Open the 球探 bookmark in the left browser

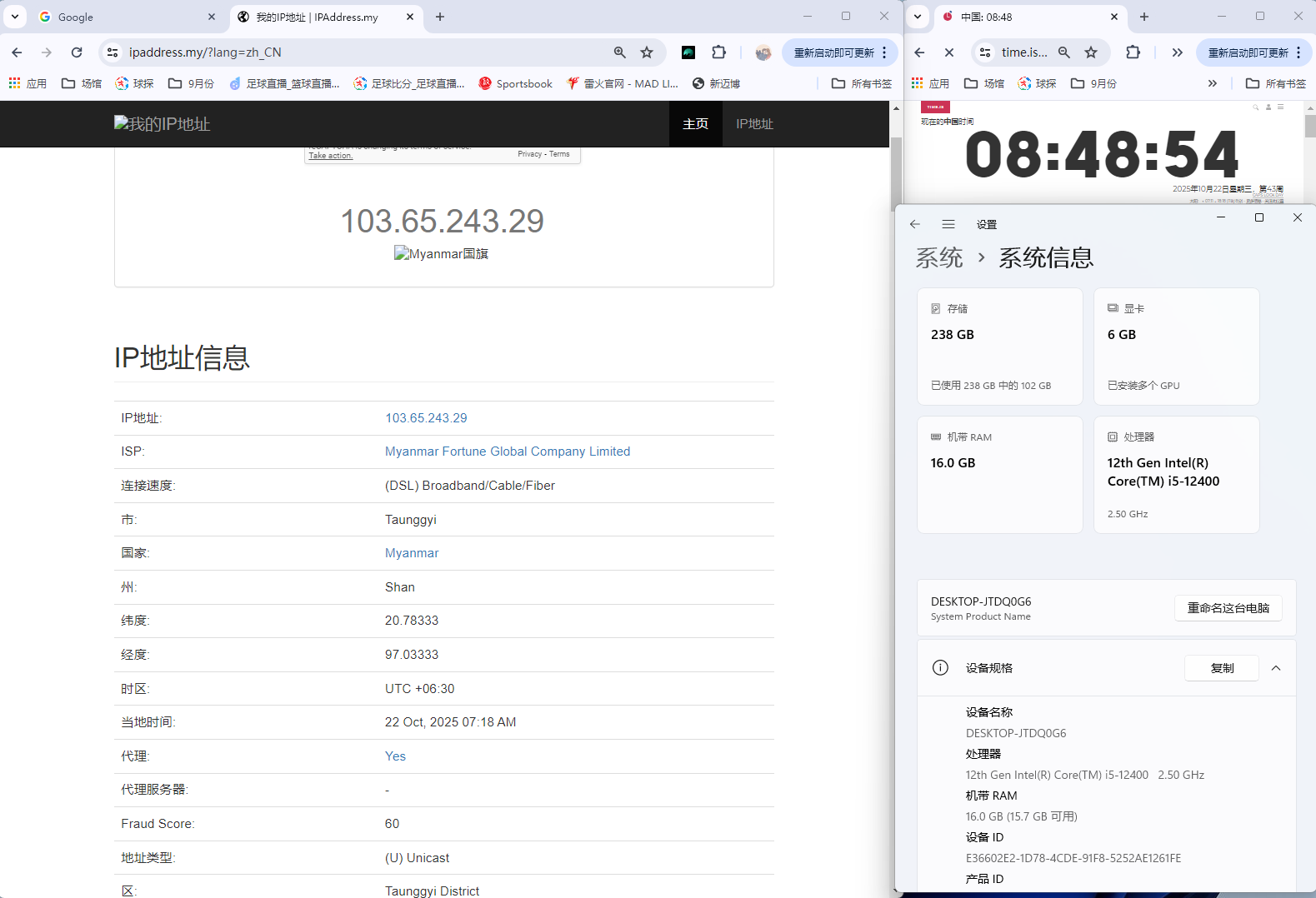pyautogui.click(x=134, y=83)
